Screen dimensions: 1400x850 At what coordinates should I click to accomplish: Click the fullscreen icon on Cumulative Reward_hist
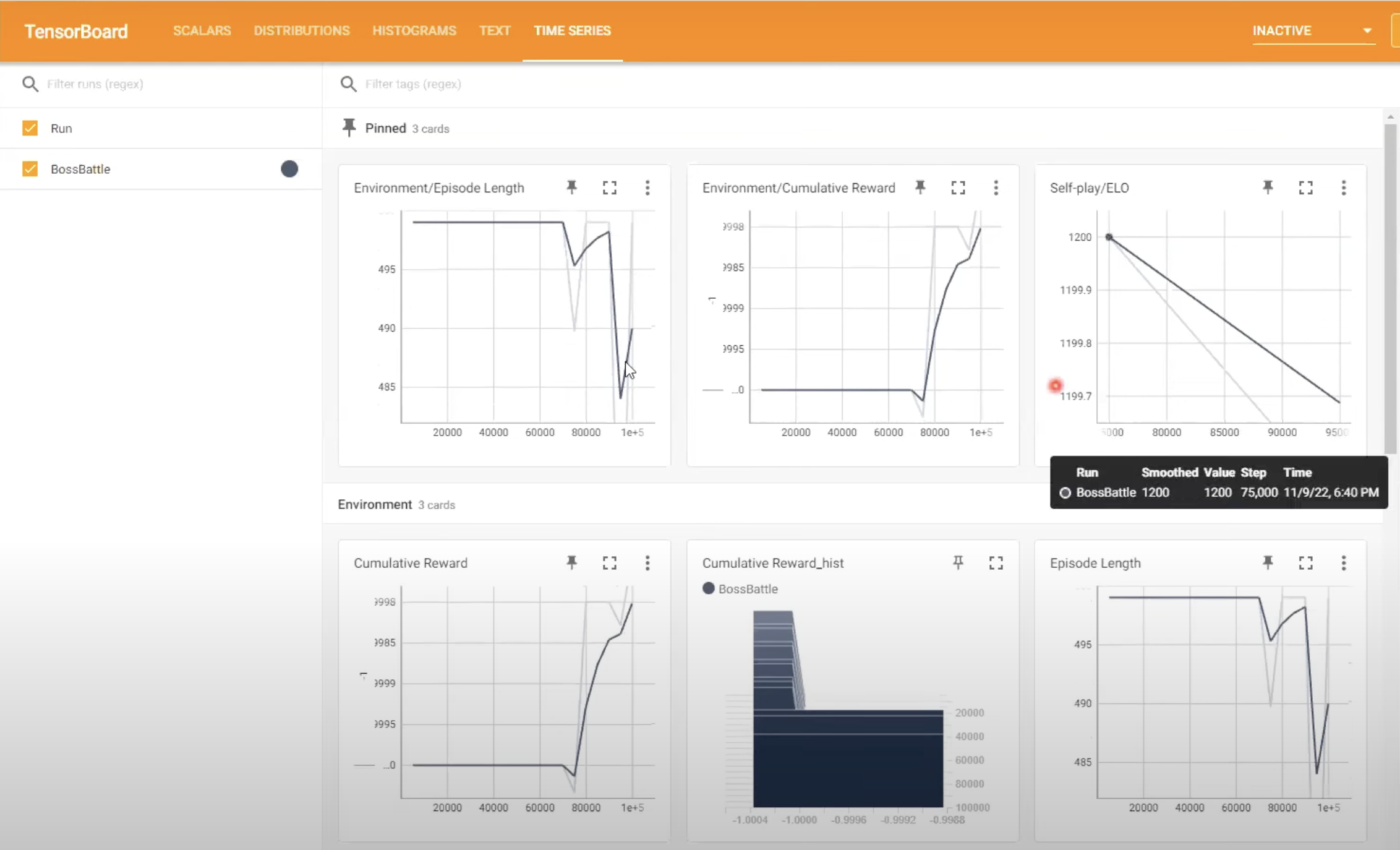(996, 562)
